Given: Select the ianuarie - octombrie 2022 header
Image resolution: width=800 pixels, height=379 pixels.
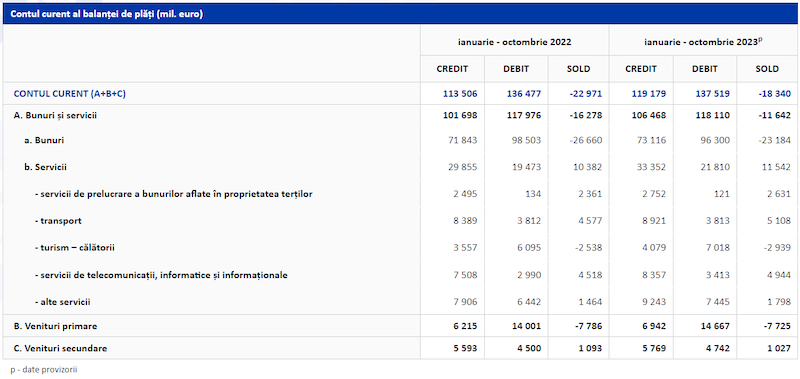Looking at the screenshot, I should pos(514,42).
